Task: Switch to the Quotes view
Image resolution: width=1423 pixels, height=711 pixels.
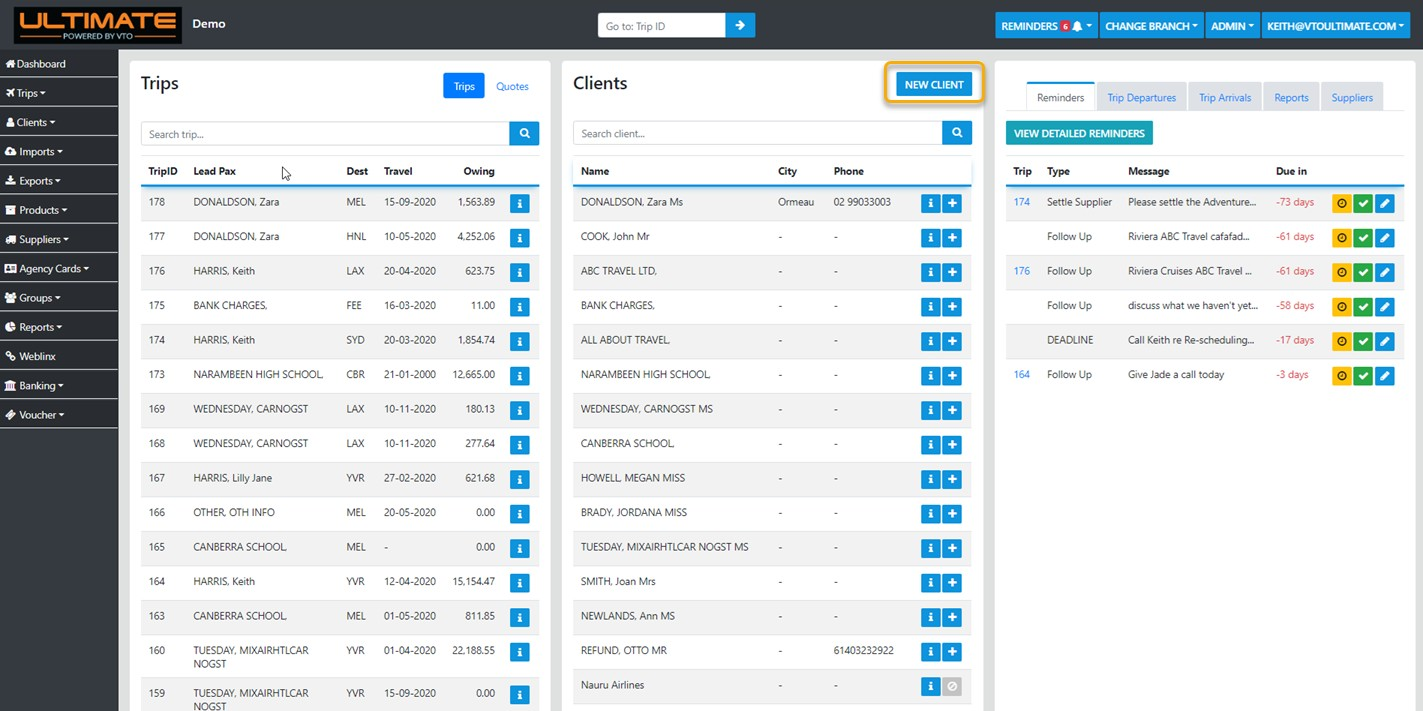Action: pyautogui.click(x=512, y=86)
